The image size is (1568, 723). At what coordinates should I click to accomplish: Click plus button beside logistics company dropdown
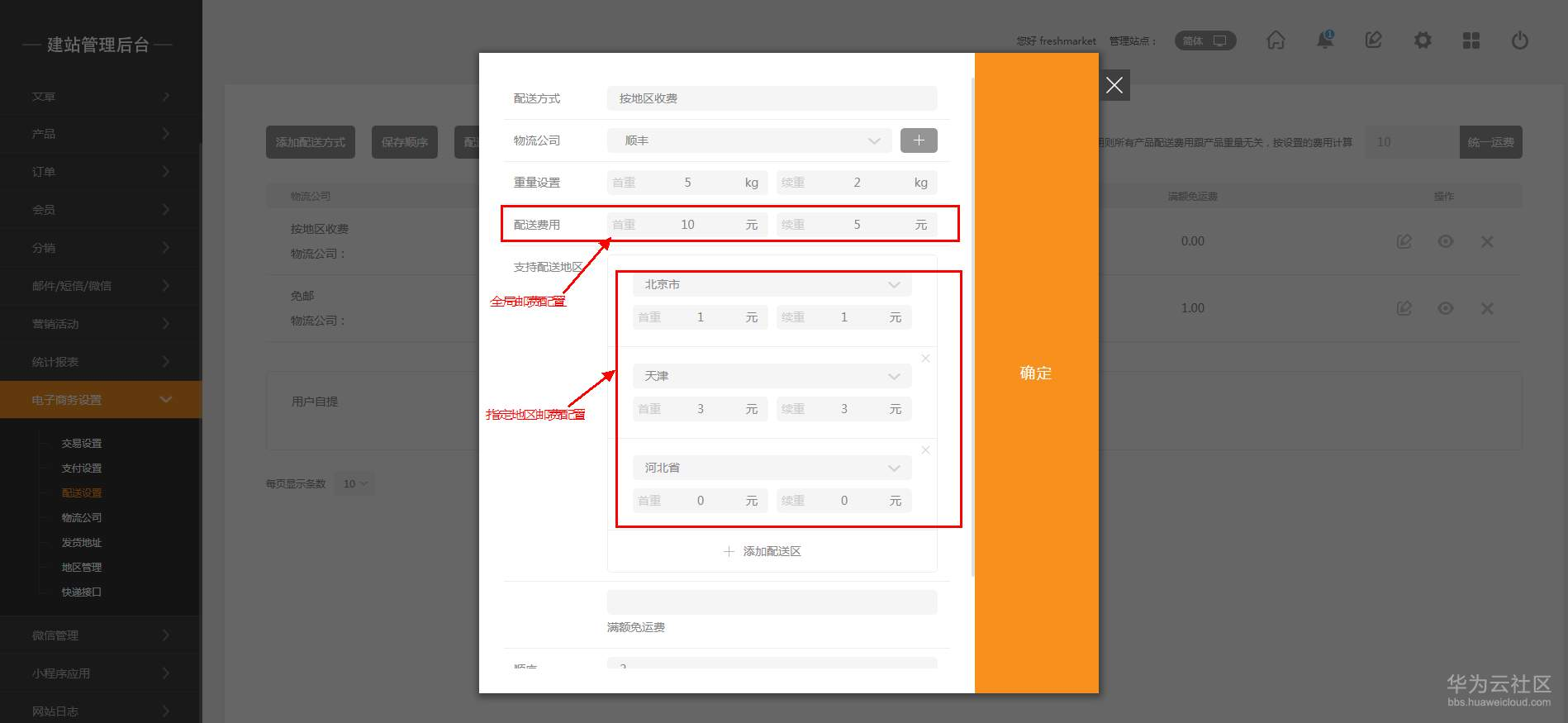(919, 140)
